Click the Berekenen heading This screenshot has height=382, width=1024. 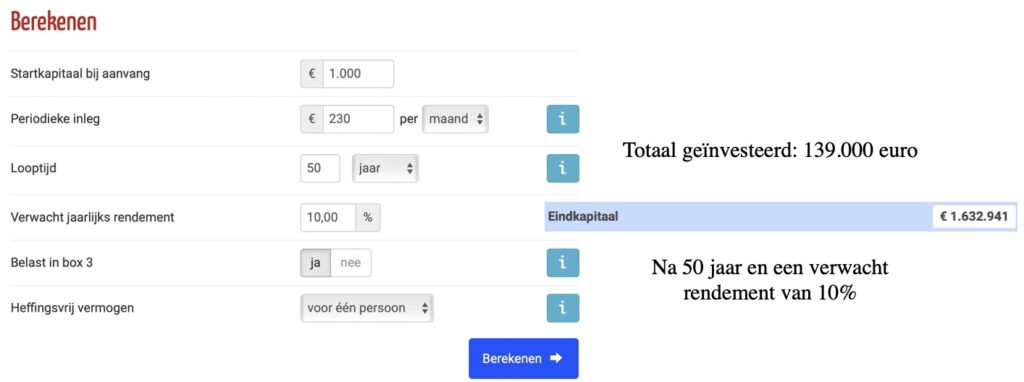click(54, 22)
